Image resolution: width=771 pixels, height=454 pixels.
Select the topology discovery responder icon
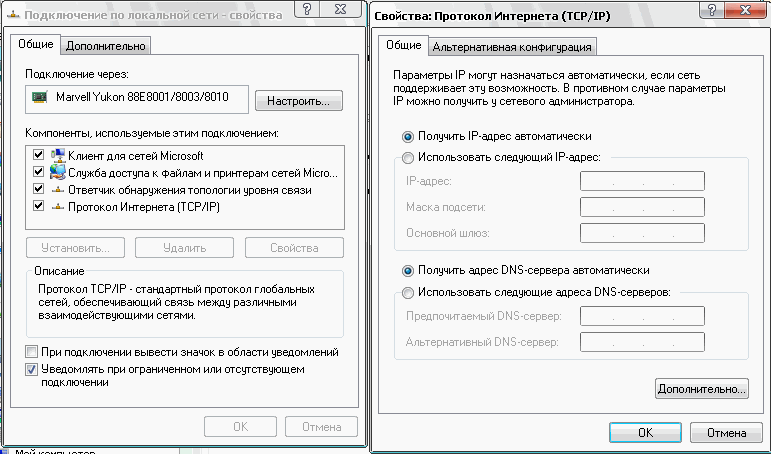pos(58,190)
